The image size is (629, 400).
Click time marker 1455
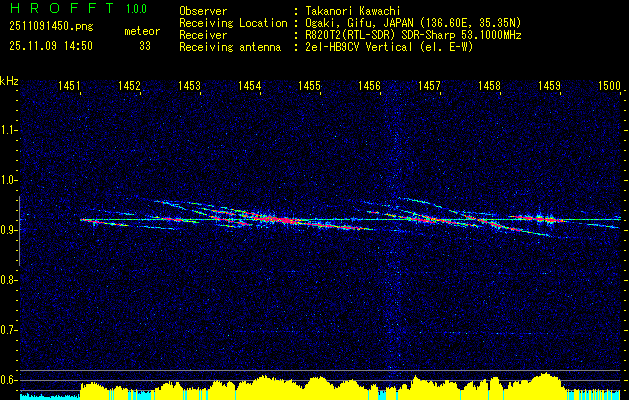310,85
